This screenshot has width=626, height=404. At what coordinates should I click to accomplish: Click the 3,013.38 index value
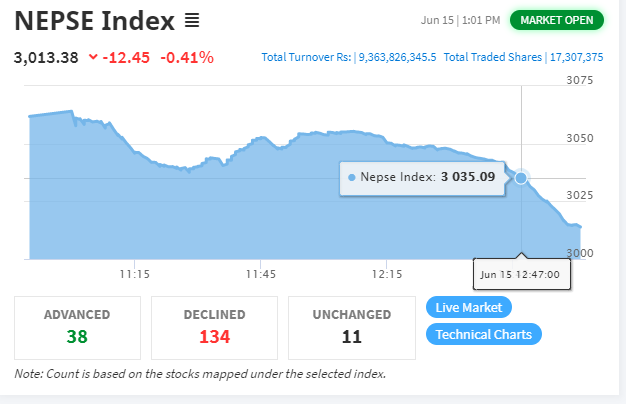click(46, 57)
